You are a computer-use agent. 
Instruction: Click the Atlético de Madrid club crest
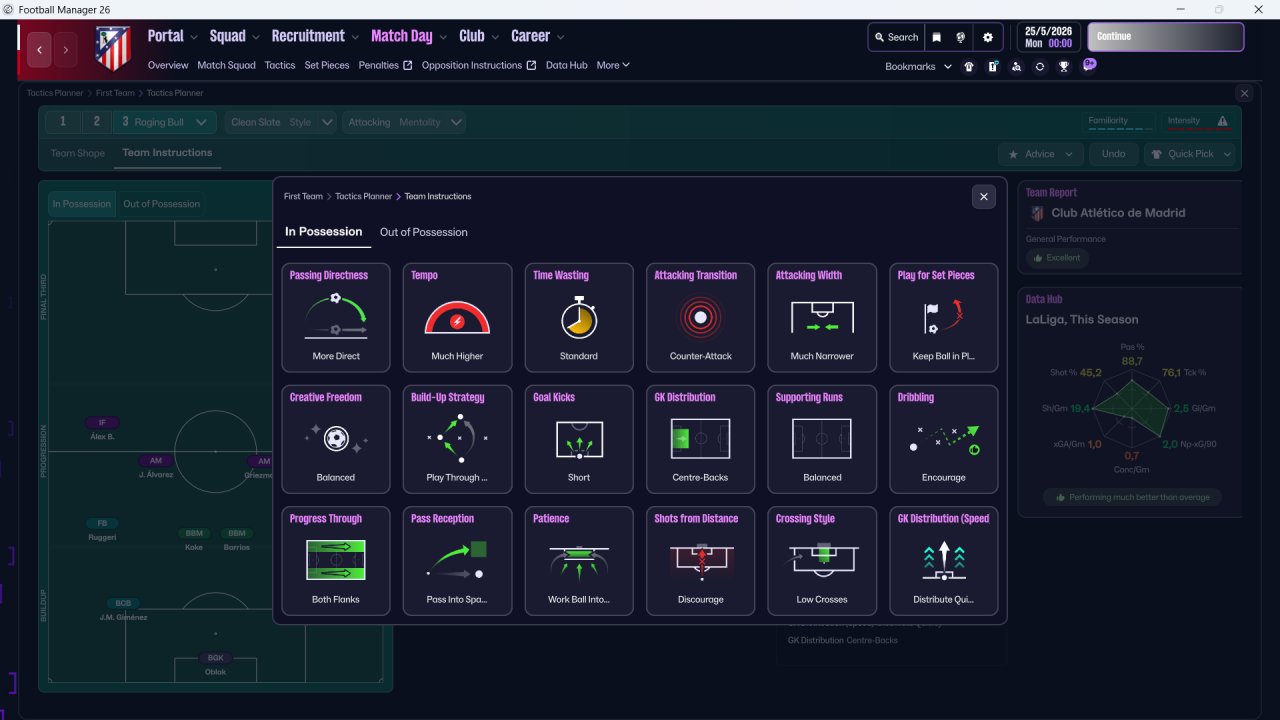tap(113, 48)
